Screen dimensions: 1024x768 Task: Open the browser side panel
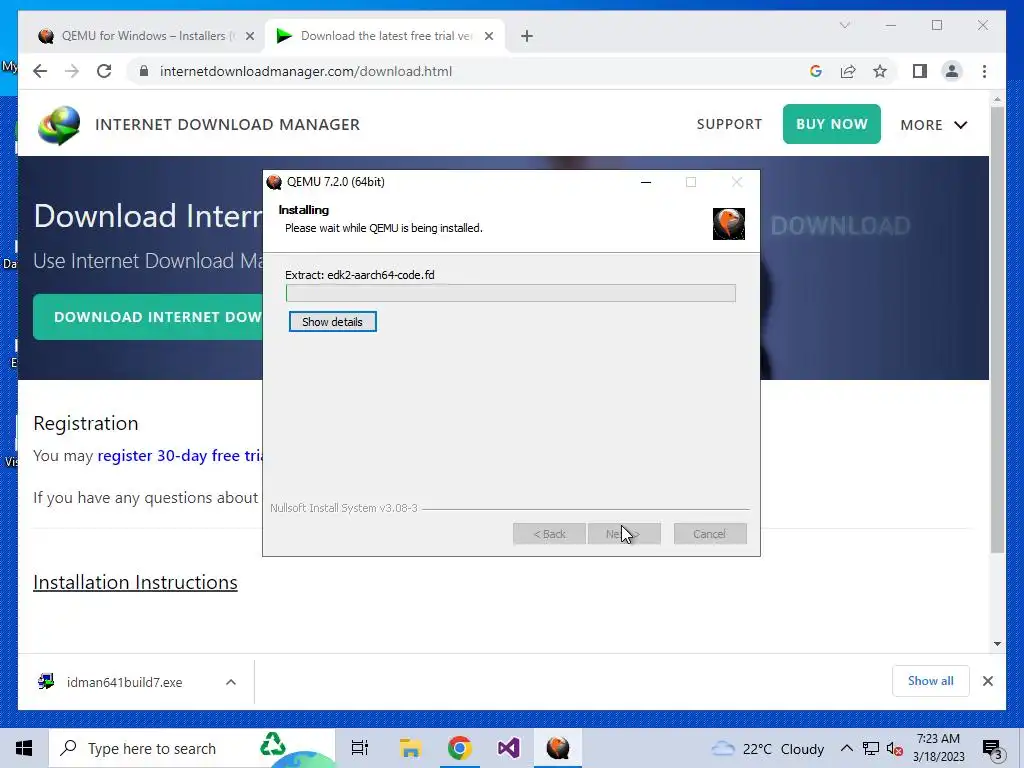920,71
